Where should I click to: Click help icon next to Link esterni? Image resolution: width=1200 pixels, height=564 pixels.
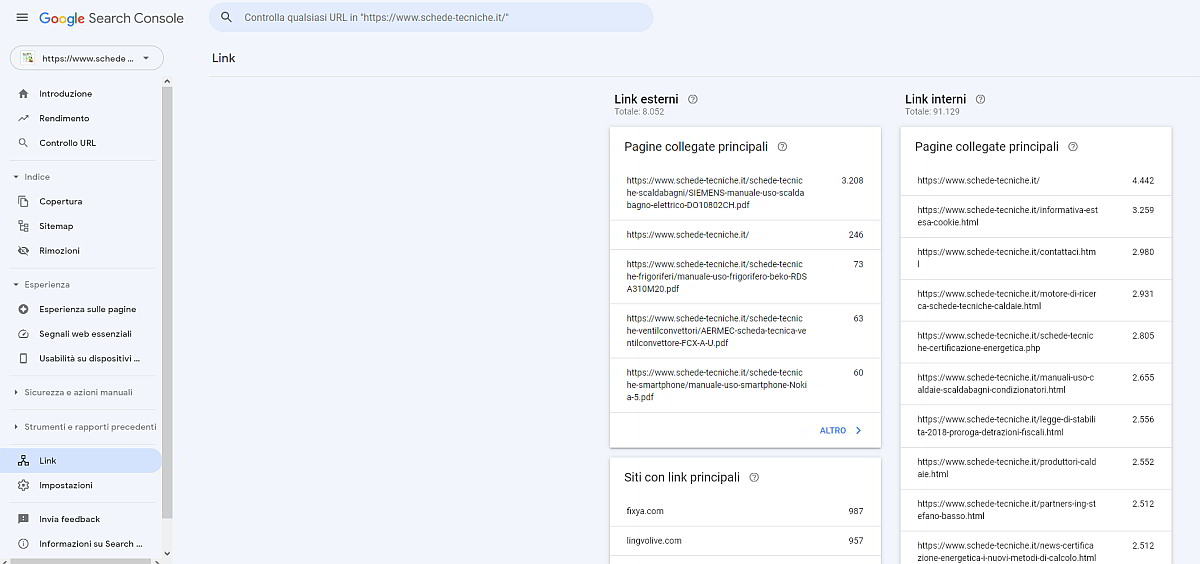point(693,99)
